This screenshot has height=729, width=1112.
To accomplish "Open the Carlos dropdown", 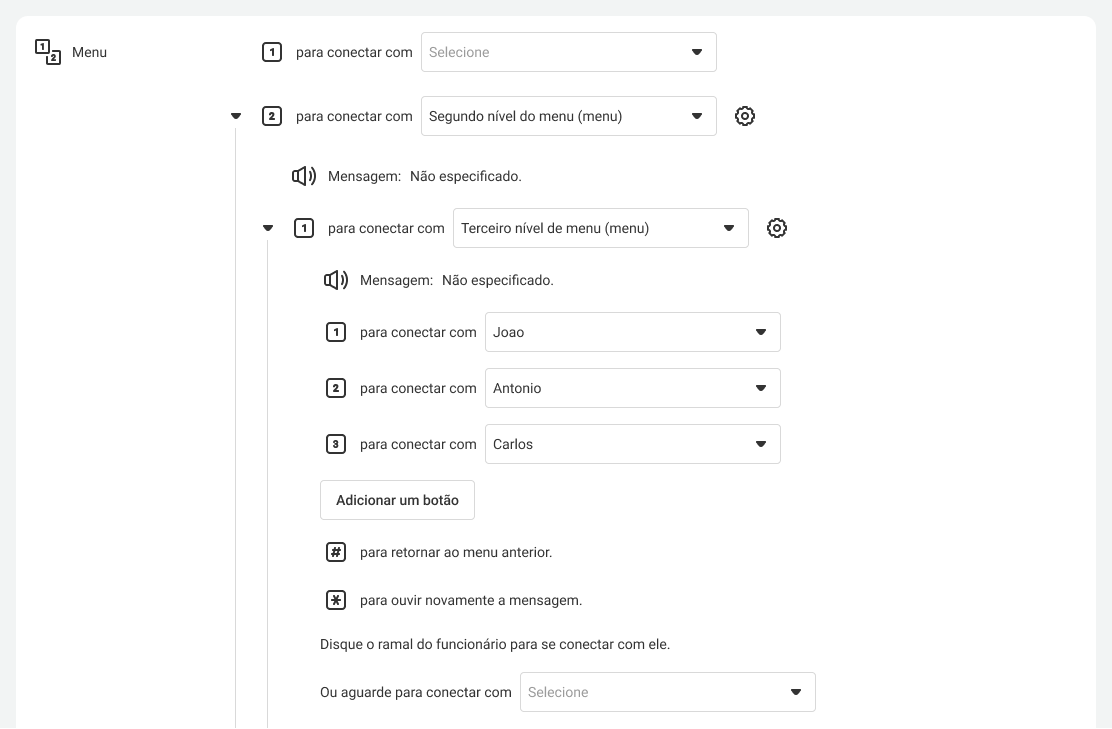I will [x=632, y=444].
